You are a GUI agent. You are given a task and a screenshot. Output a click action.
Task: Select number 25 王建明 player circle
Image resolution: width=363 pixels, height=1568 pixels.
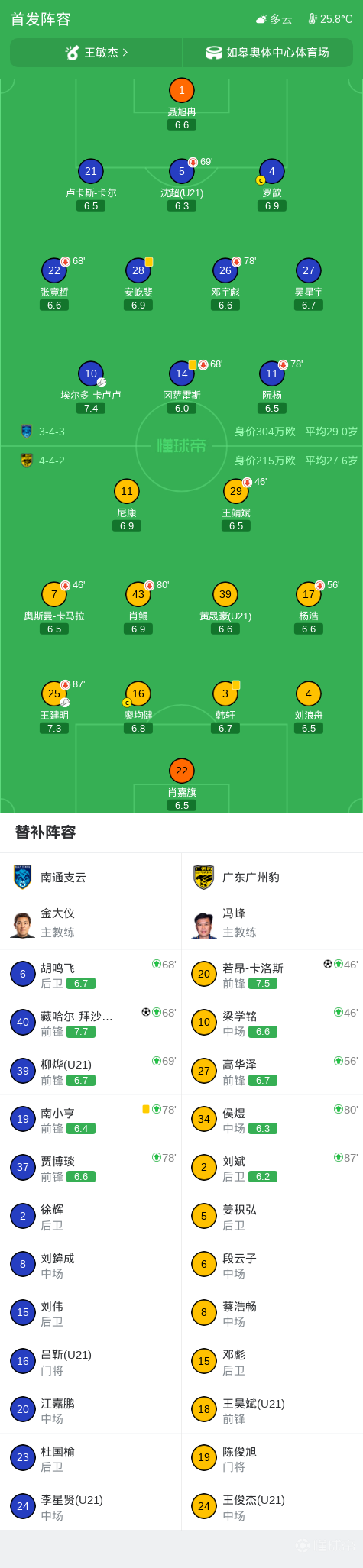tap(53, 693)
